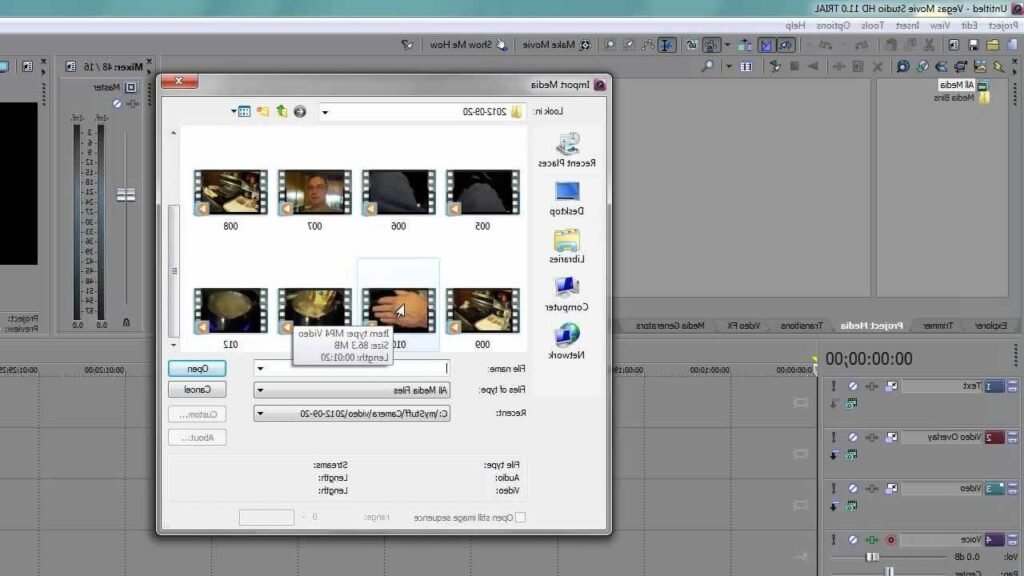1024x576 pixels.
Task: Open the Tools menu
Action: tap(872, 25)
